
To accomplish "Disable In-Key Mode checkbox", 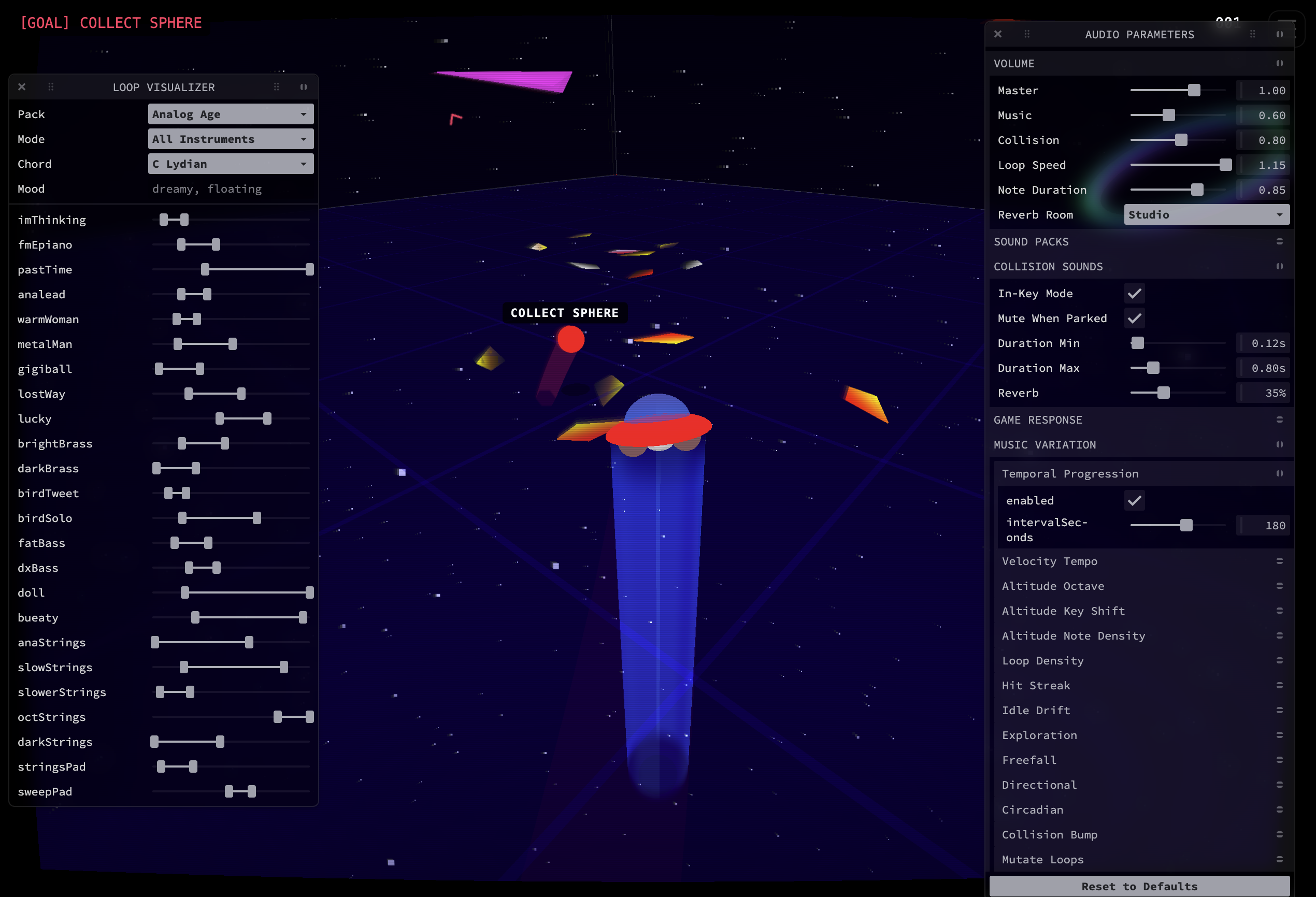I will pyautogui.click(x=1134, y=294).
